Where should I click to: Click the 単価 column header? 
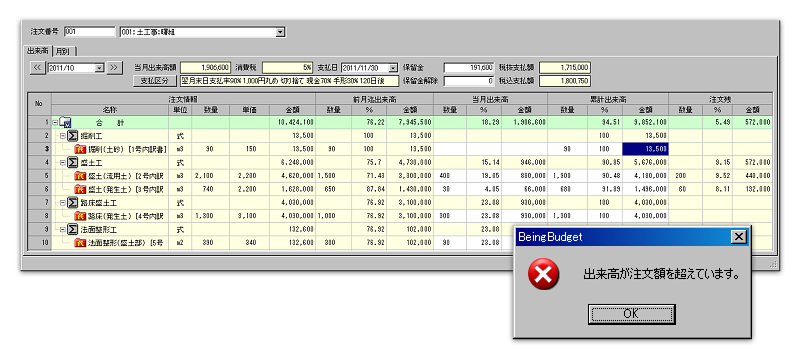249,110
